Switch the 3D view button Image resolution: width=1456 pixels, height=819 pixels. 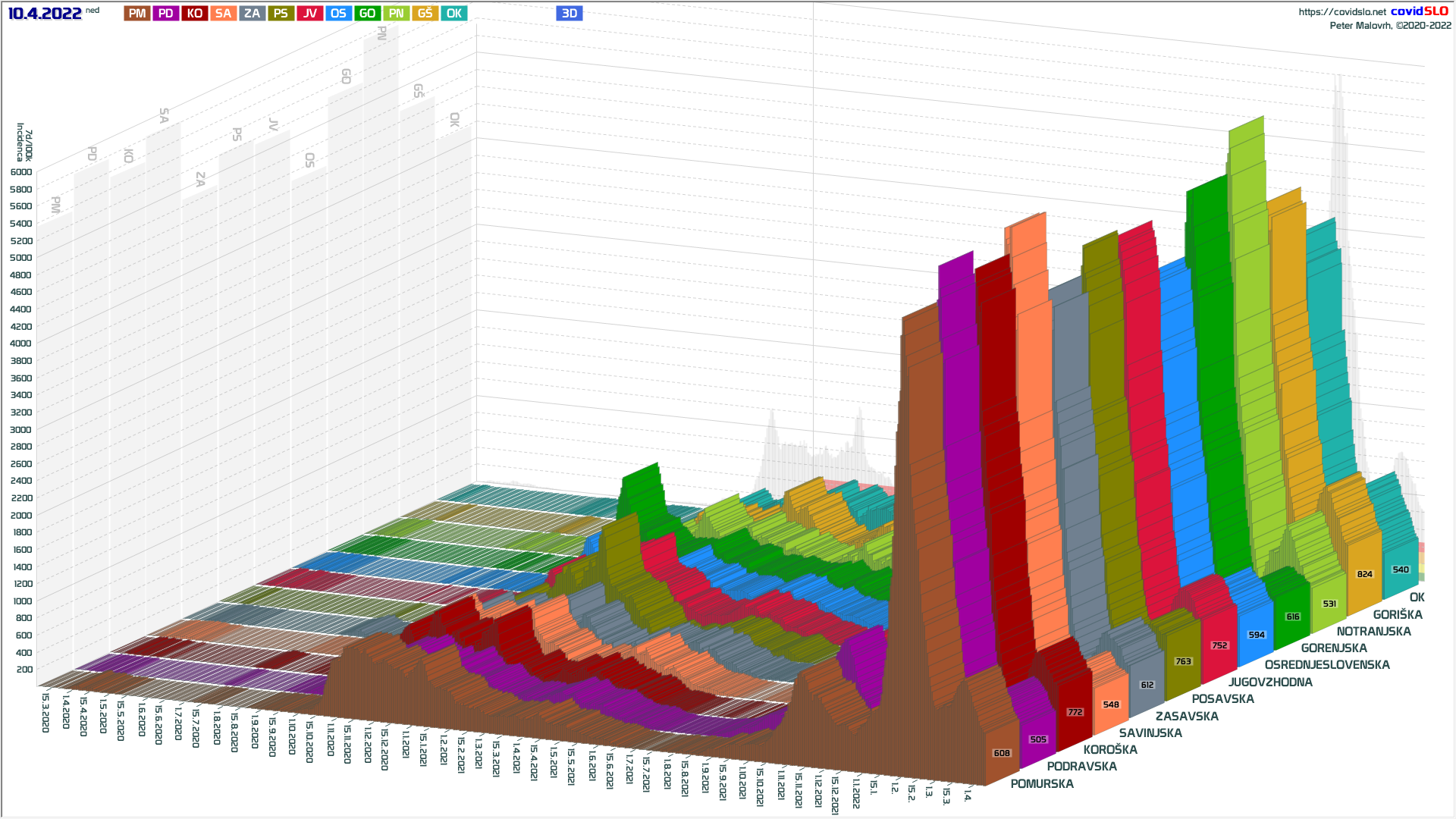pos(569,14)
